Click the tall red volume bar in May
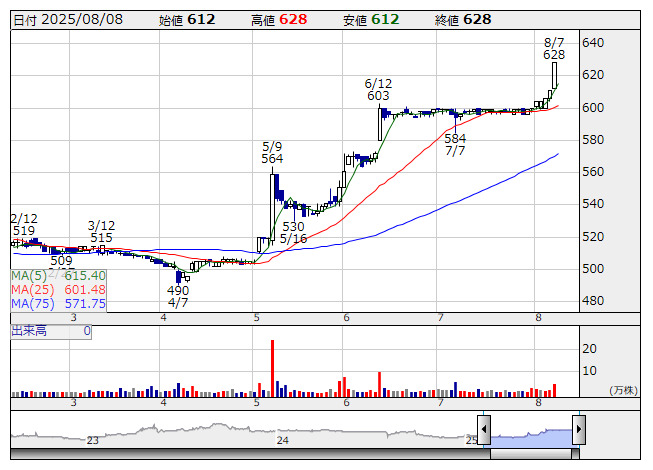 (x=272, y=368)
